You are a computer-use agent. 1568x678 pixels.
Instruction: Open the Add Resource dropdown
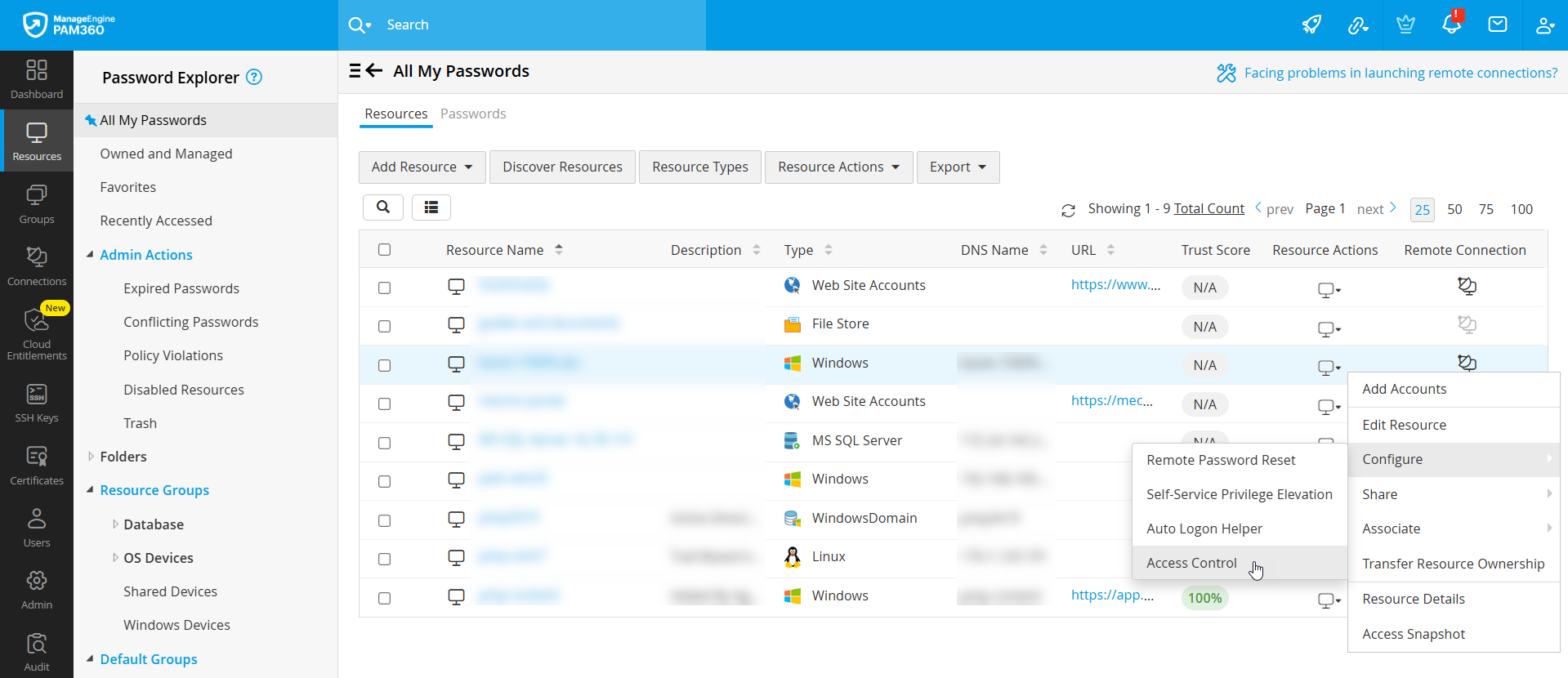(422, 167)
